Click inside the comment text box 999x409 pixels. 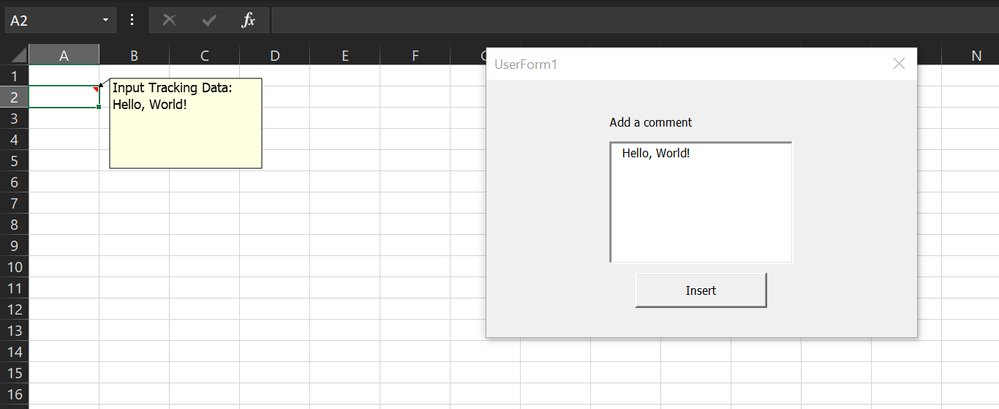pos(701,202)
